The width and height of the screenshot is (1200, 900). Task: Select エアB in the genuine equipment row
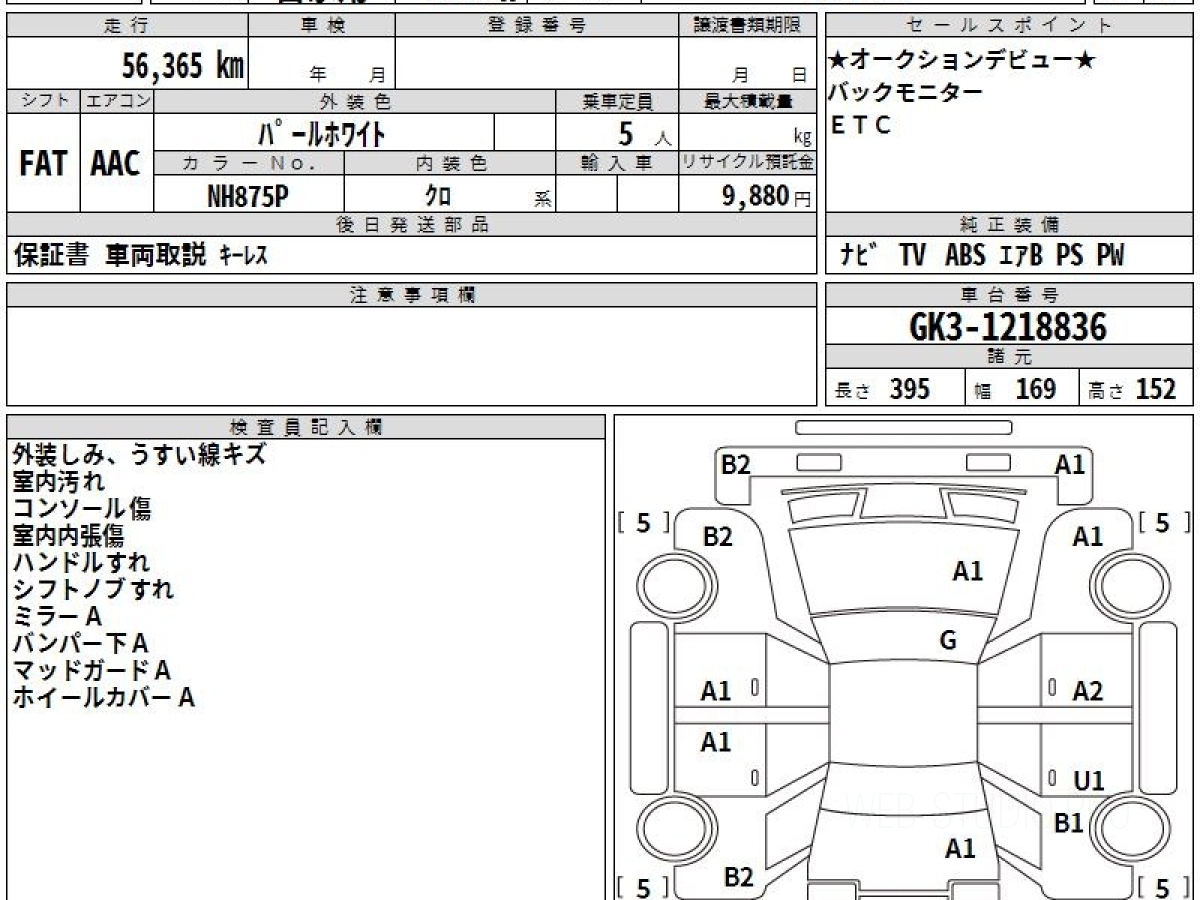point(1020,255)
